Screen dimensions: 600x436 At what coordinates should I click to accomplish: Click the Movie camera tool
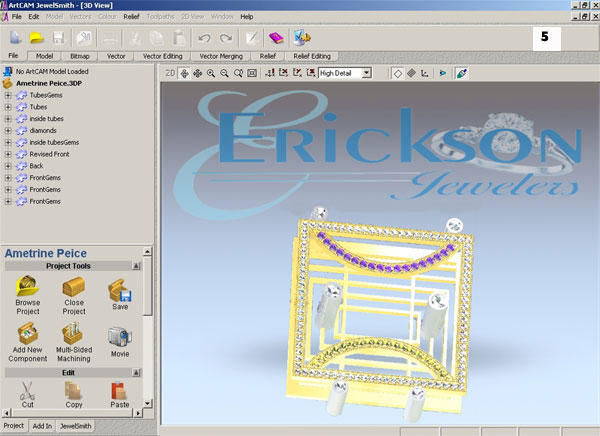[120, 342]
